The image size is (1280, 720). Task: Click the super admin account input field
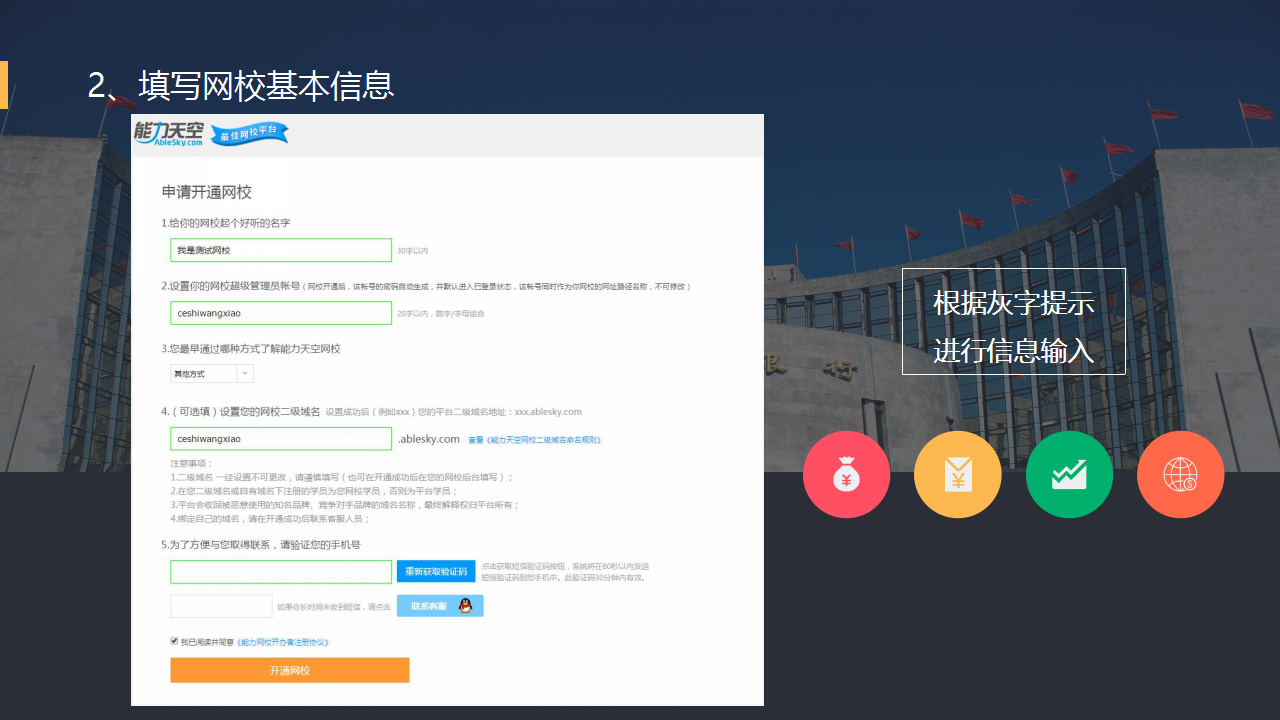point(280,313)
